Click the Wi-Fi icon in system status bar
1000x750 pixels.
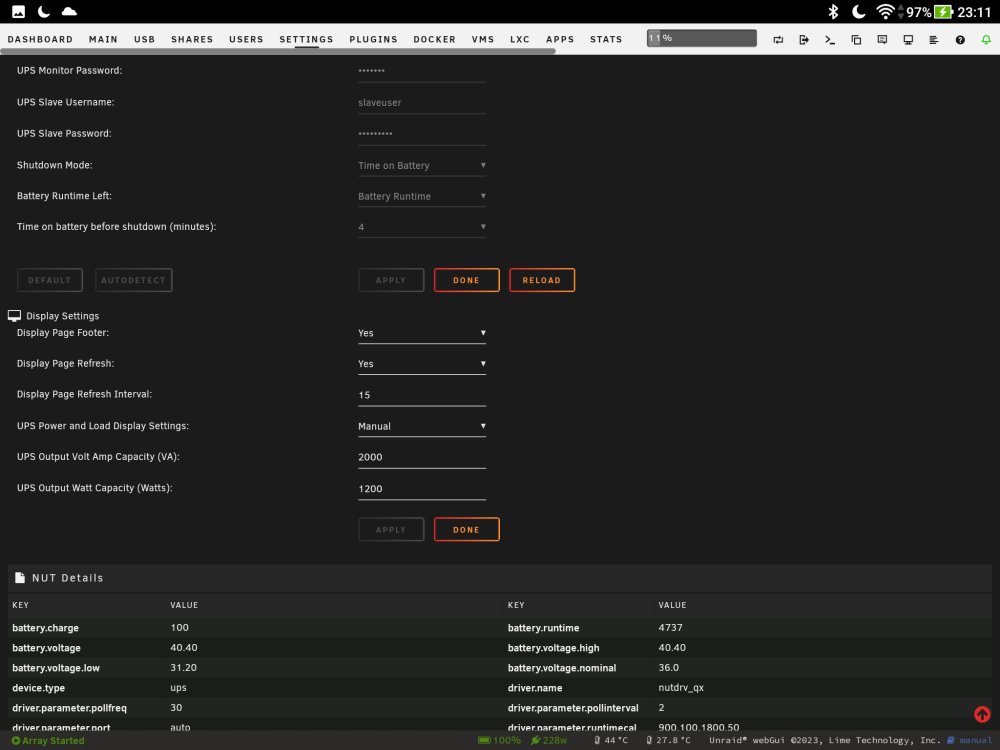coord(885,11)
